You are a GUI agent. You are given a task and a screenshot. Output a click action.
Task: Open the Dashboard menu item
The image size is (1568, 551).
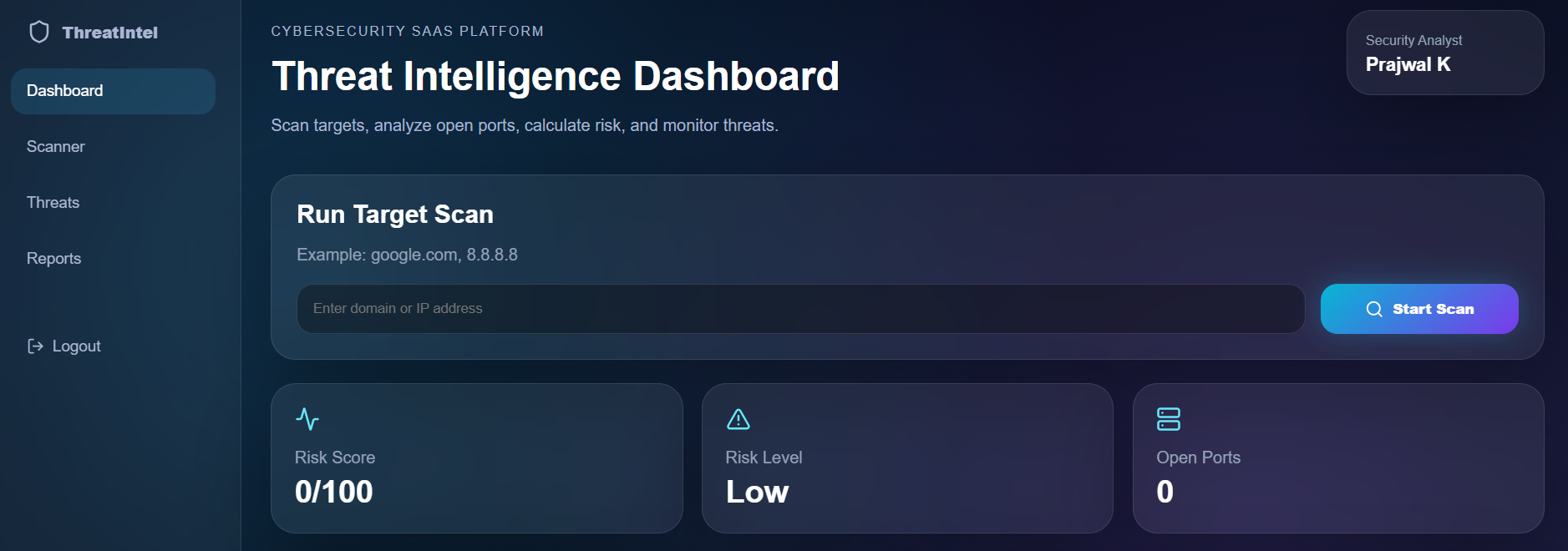[113, 91]
